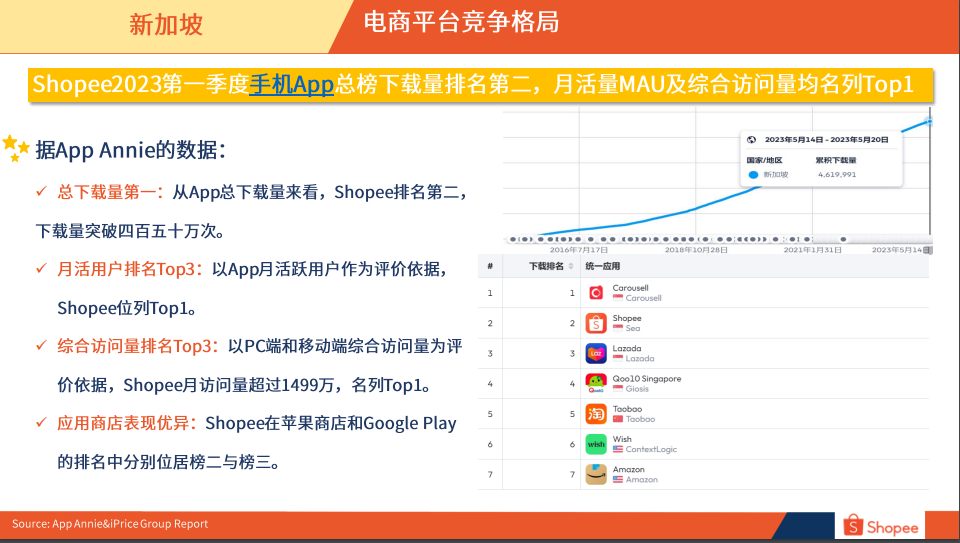Viewport: 960px width, 543px height.
Task: Click the # column header
Action: (x=490, y=266)
